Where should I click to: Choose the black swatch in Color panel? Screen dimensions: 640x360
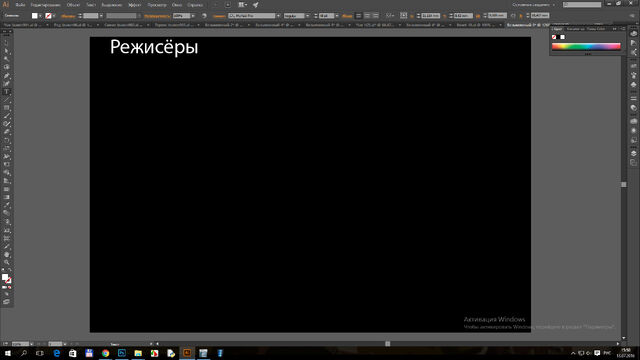point(558,37)
